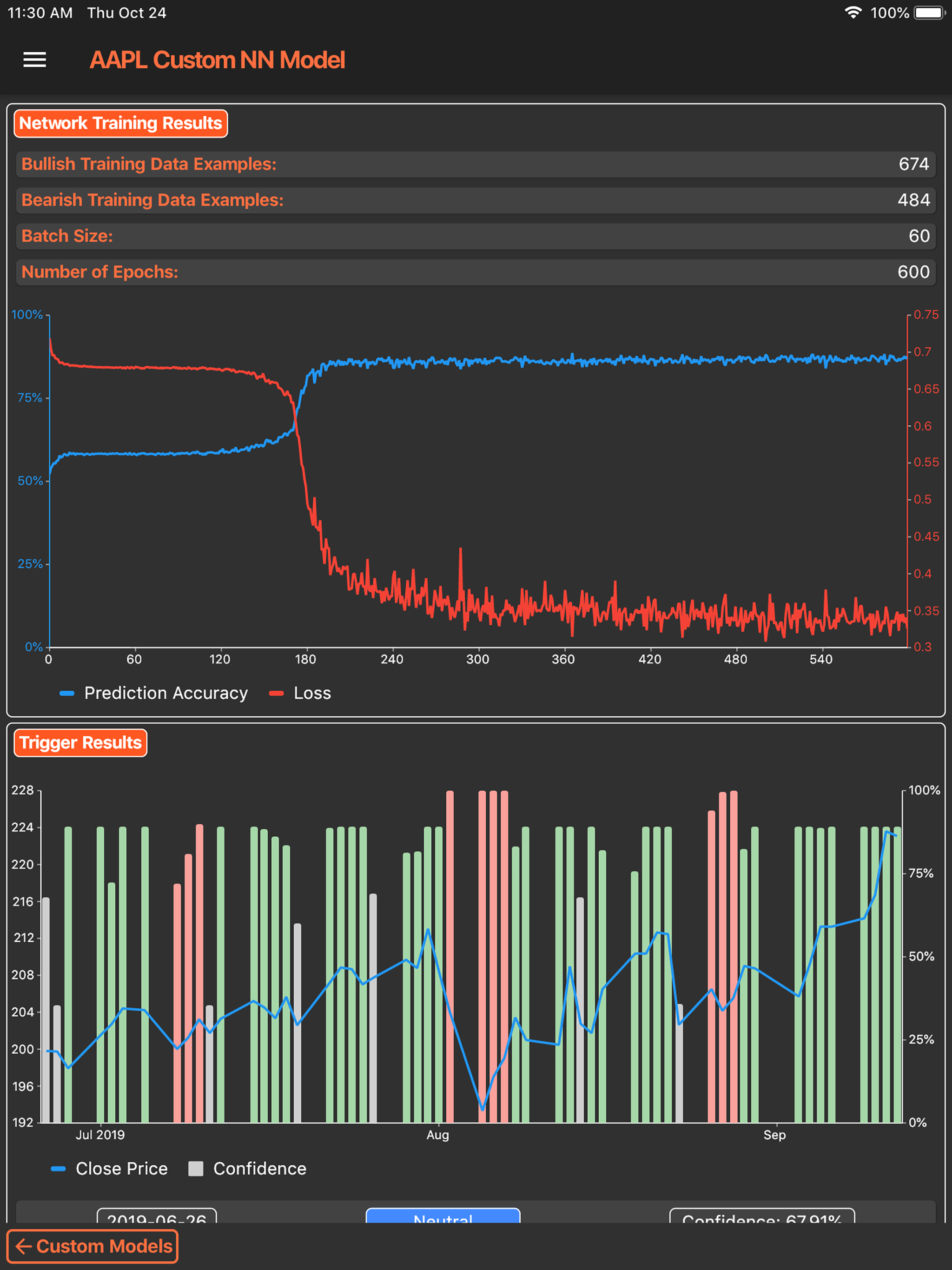Tap the Wi-Fi status icon
Screen dimensions: 952x1270
(853, 13)
